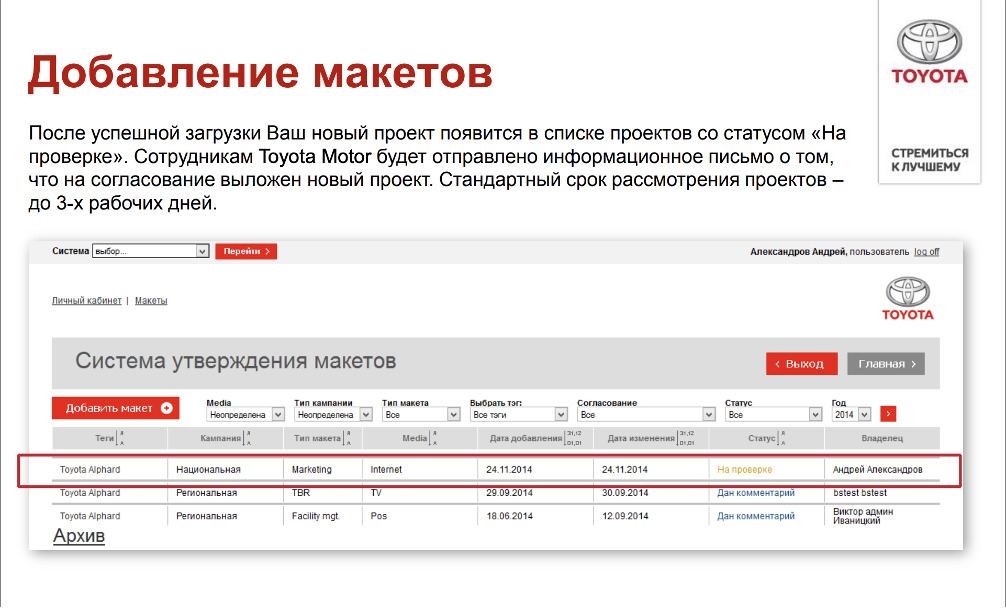This screenshot has width=1006, height=608.
Task: Sort by Кампания column sort icon
Action: 248,438
